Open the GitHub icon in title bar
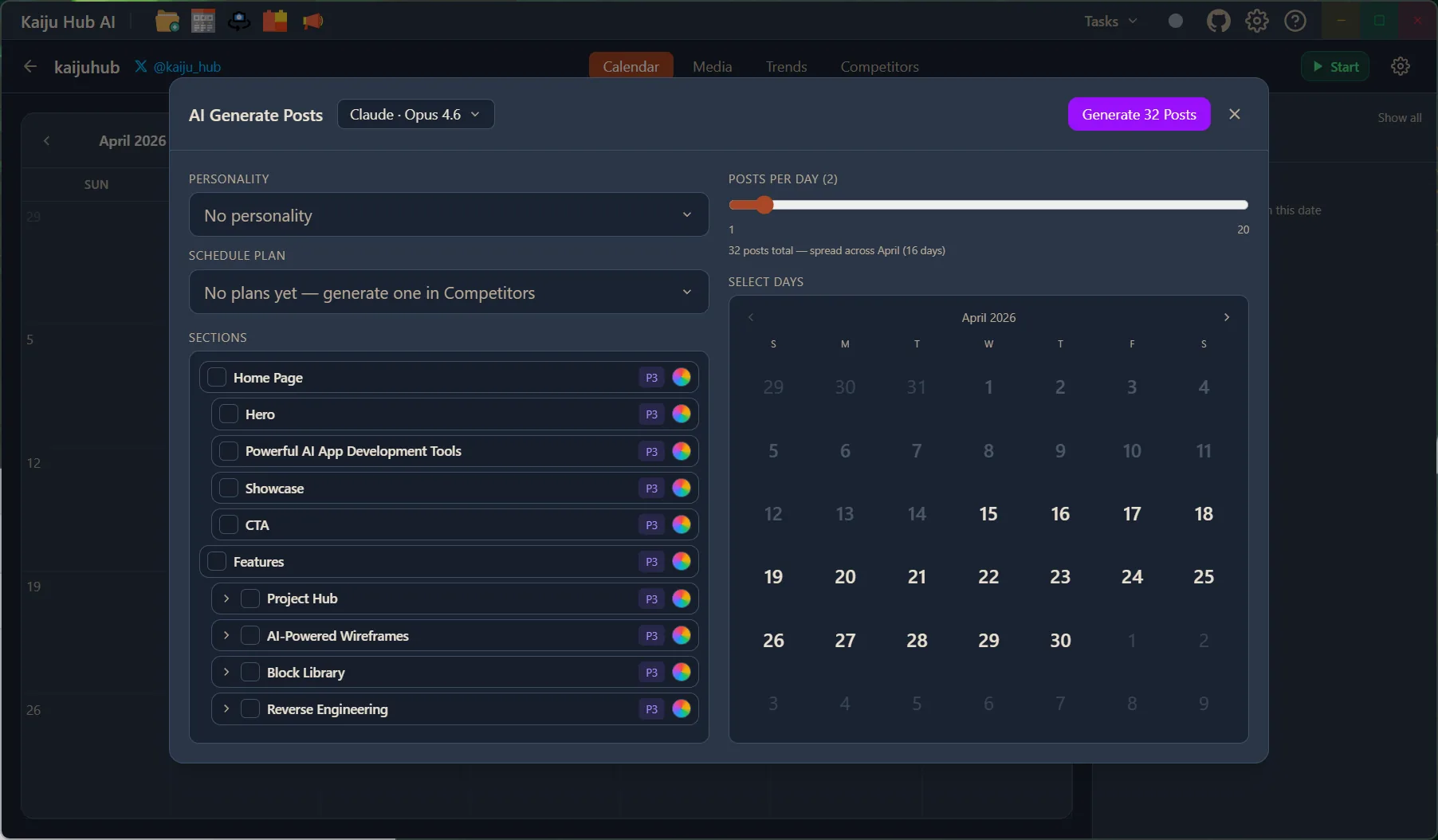 click(x=1218, y=21)
